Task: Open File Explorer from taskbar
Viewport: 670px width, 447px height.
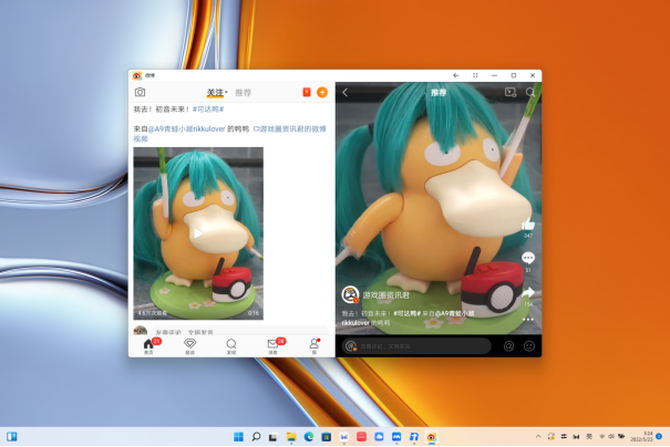Action: pos(291,437)
